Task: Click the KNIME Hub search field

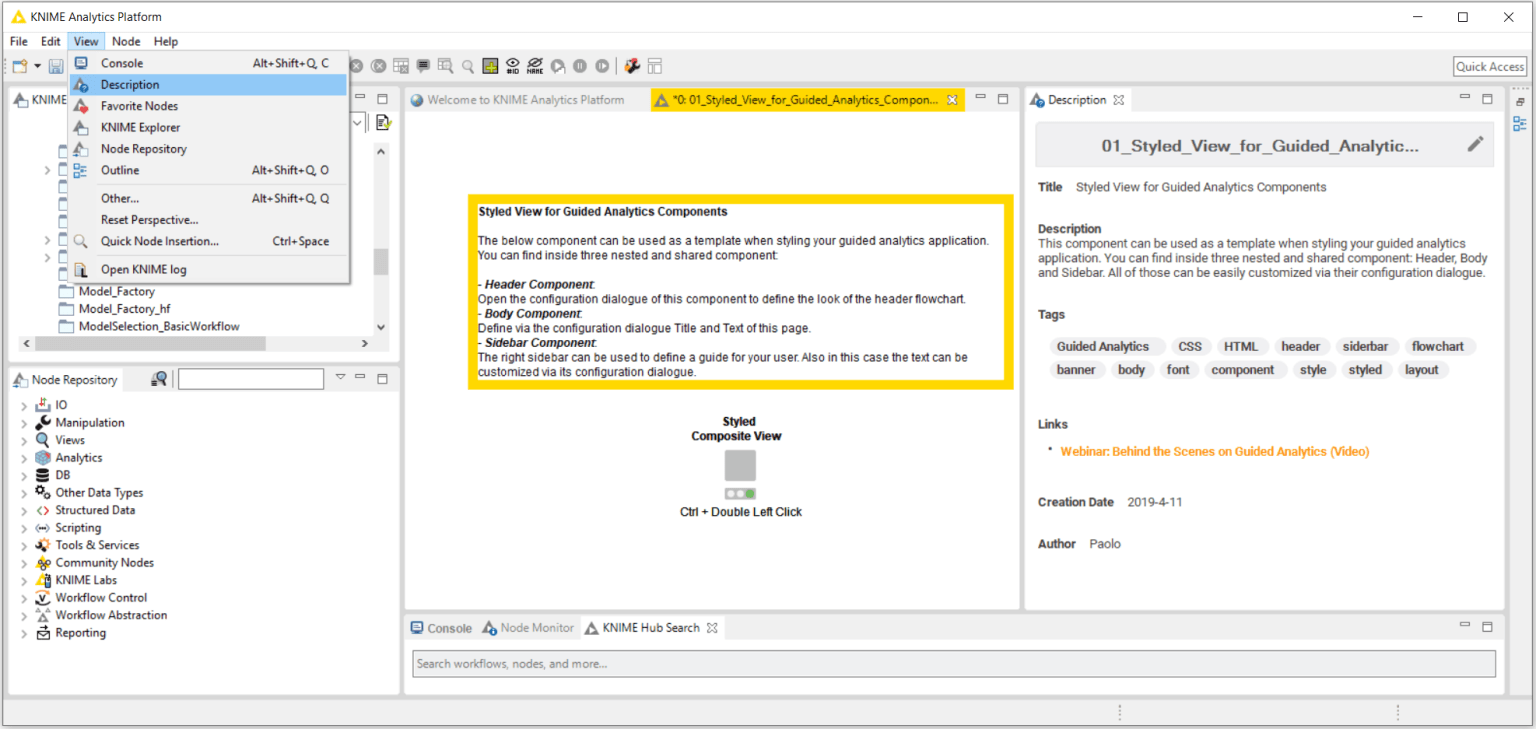Action: (x=954, y=664)
